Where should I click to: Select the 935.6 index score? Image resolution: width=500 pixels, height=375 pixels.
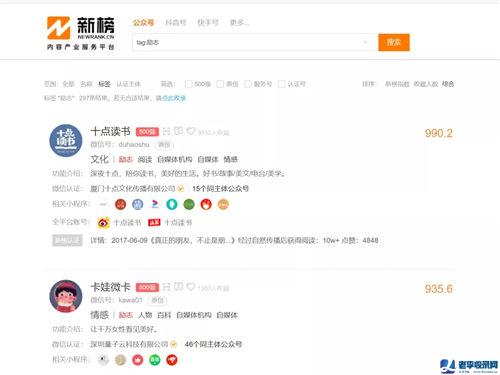click(x=438, y=289)
